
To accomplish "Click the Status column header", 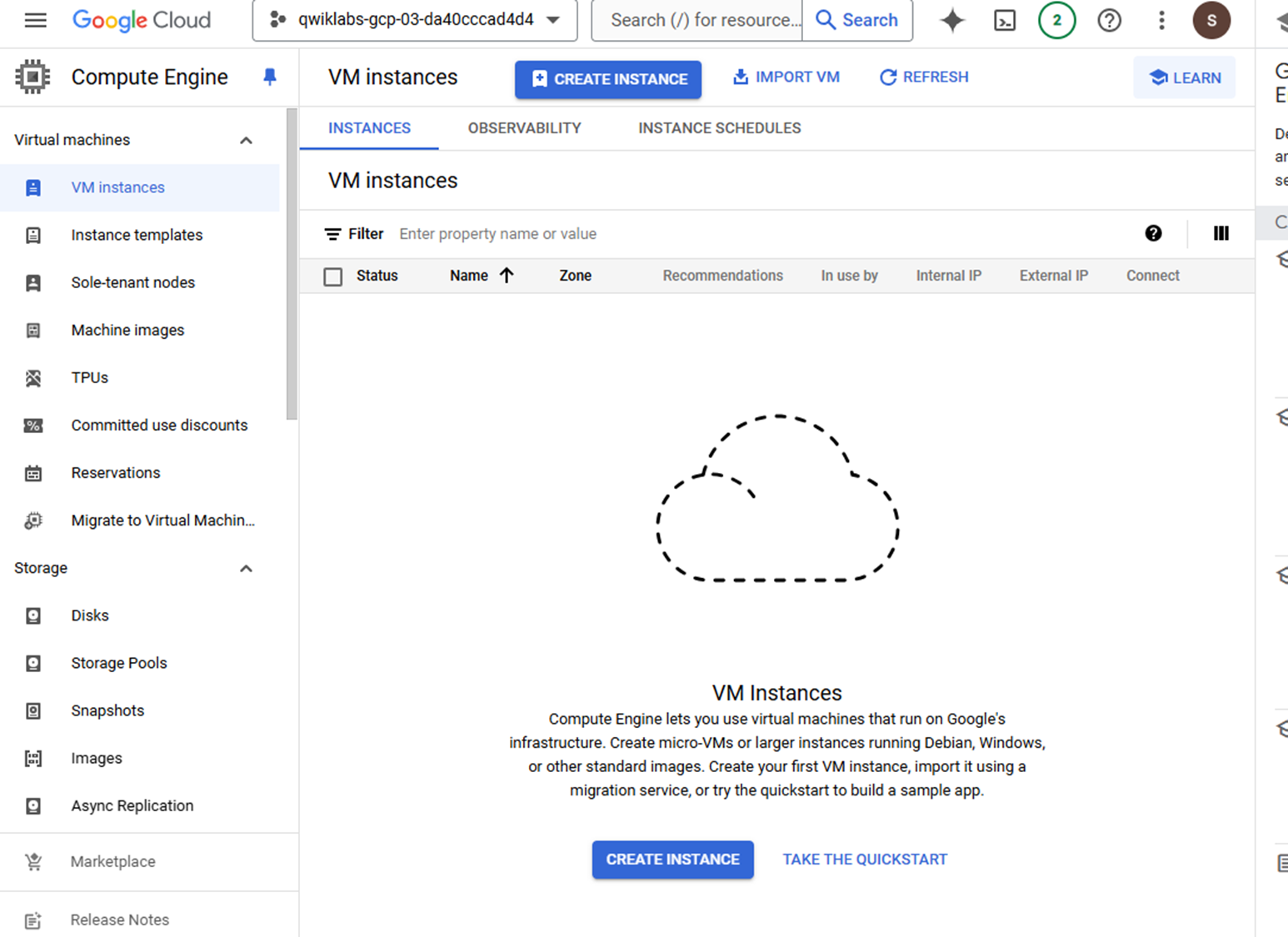I will coord(377,276).
